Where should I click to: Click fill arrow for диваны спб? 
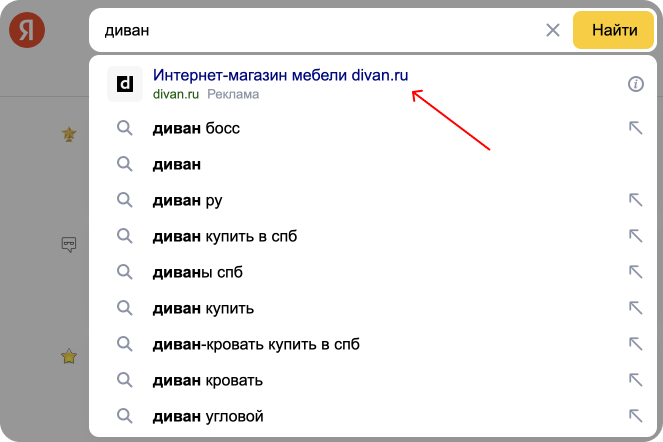coord(636,272)
